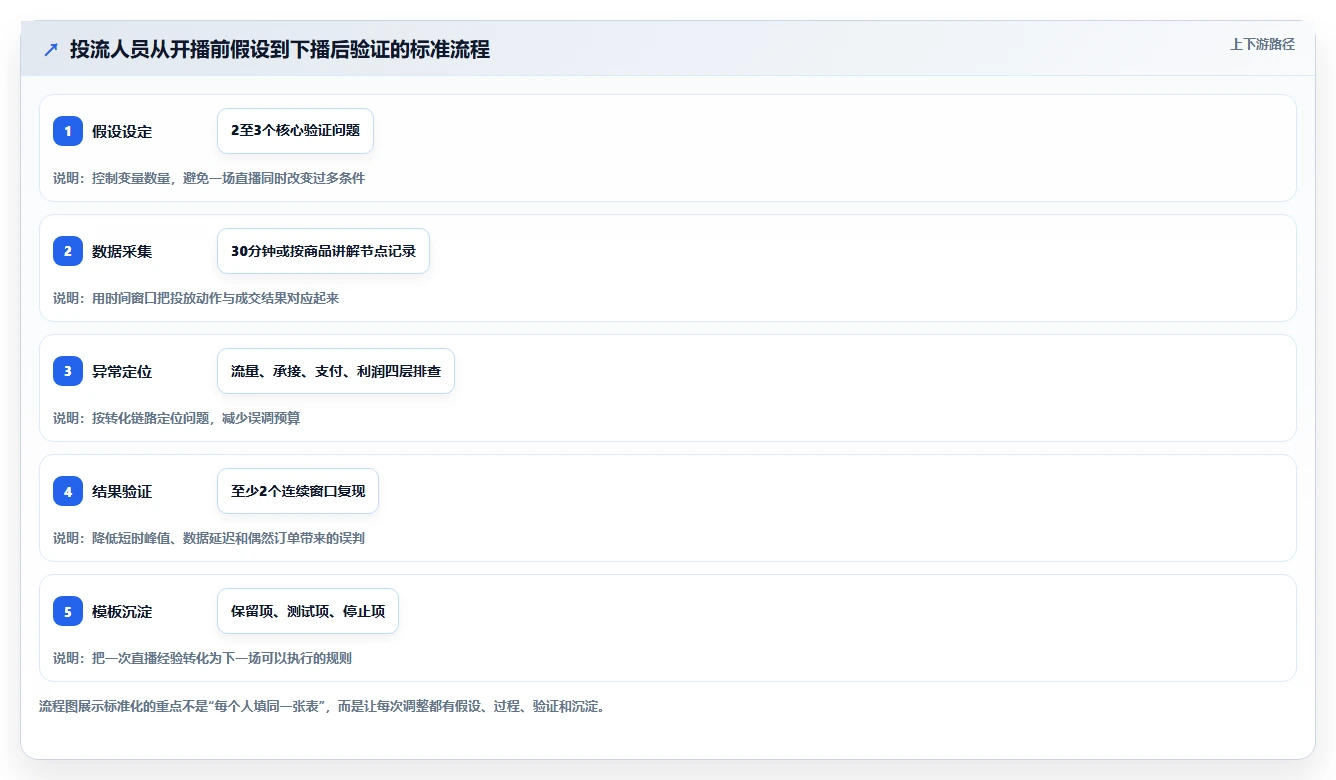1336x780 pixels.
Task: Click the note 说明：按转化链路定位问题，减少误调预算
Action: tap(176, 418)
